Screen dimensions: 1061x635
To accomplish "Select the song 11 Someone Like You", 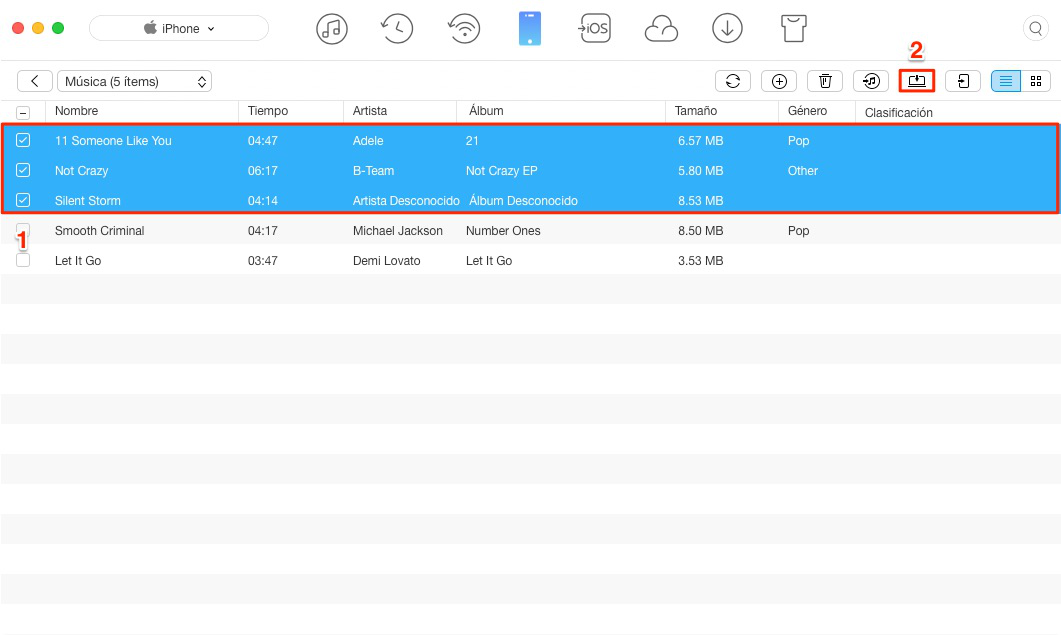I will (x=113, y=141).
